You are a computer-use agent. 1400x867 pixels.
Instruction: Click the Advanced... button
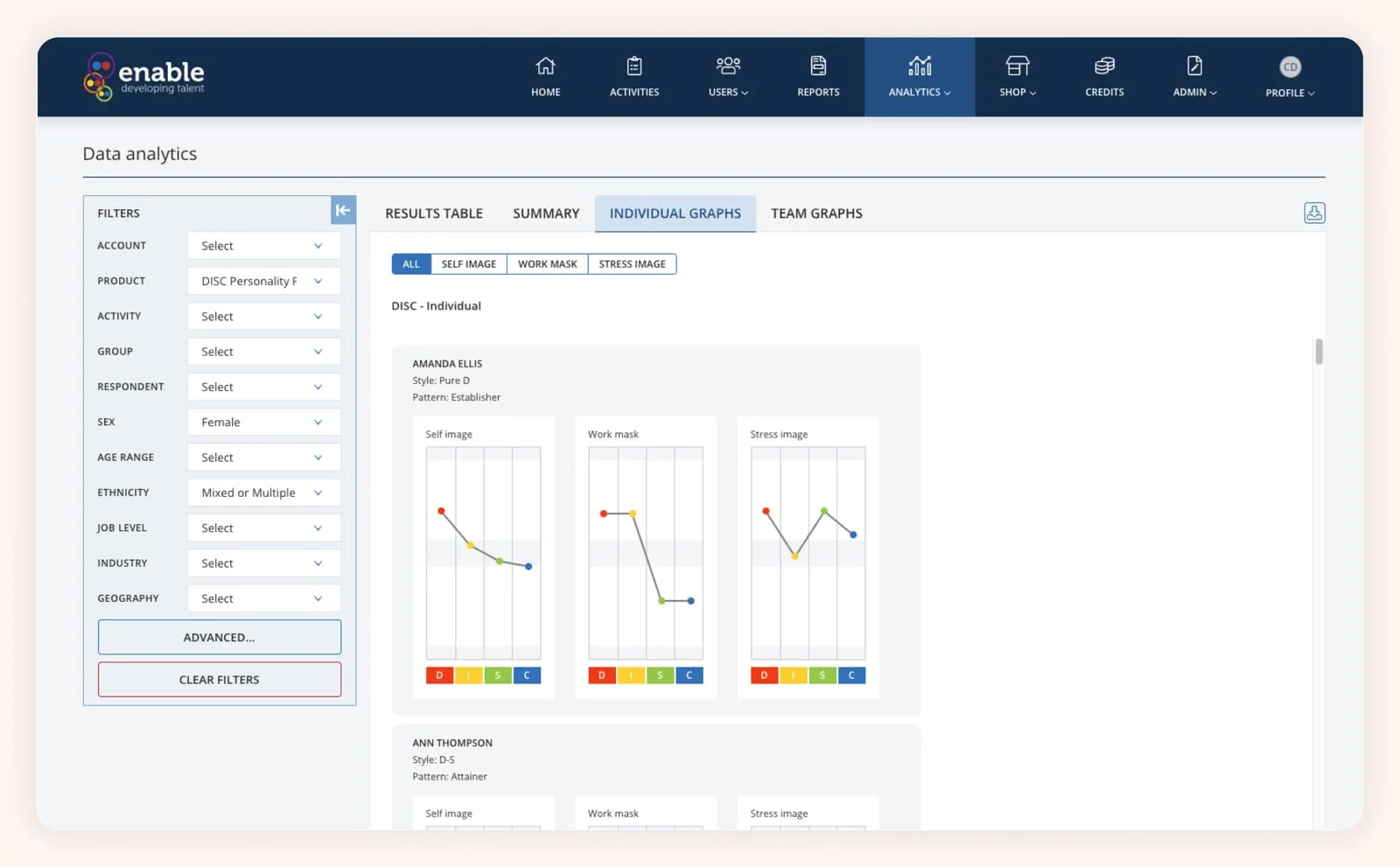(220, 637)
